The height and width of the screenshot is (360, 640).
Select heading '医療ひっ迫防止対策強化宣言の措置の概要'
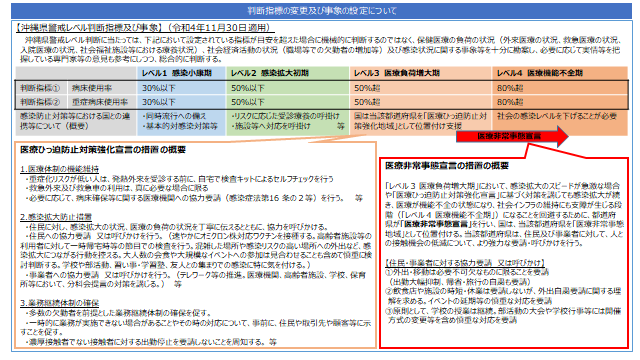tap(103, 150)
